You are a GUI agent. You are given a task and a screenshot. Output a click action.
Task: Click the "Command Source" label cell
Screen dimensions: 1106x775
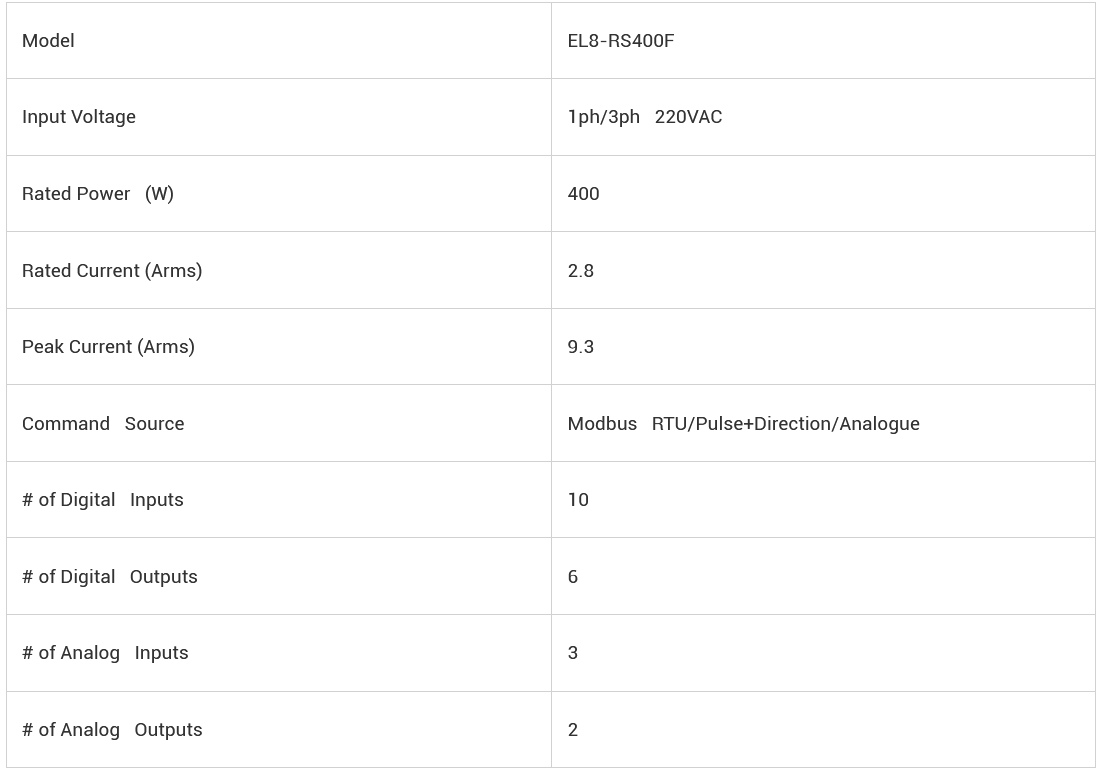(103, 424)
